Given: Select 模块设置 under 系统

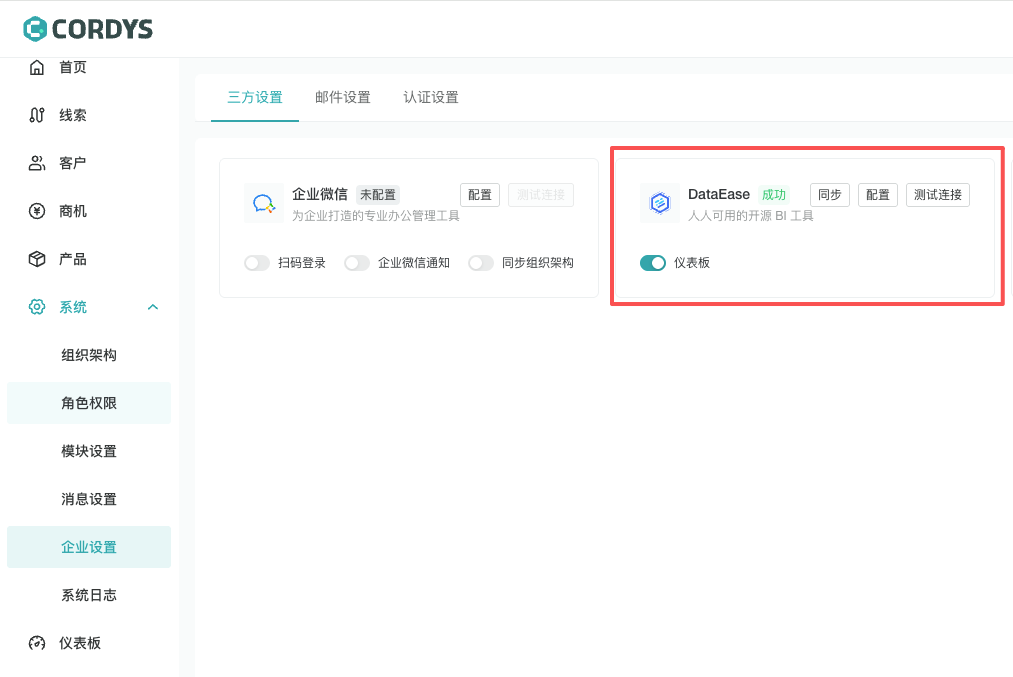Looking at the screenshot, I should click(x=89, y=451).
